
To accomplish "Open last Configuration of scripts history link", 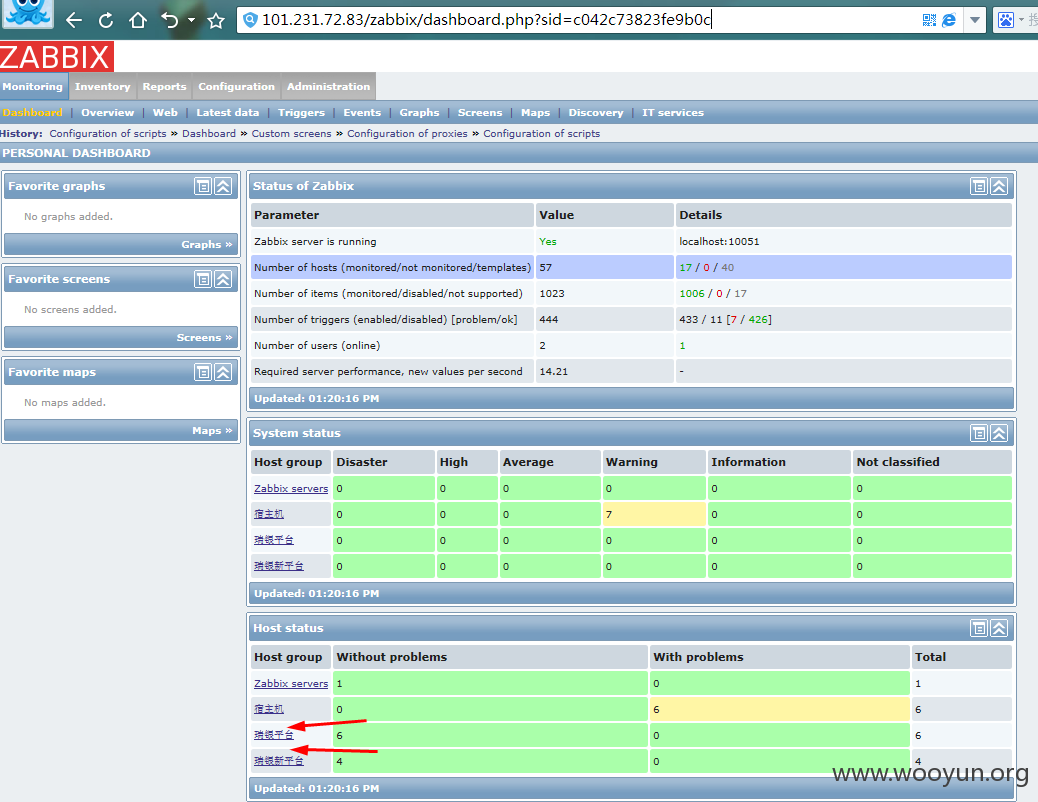I will click(542, 134).
